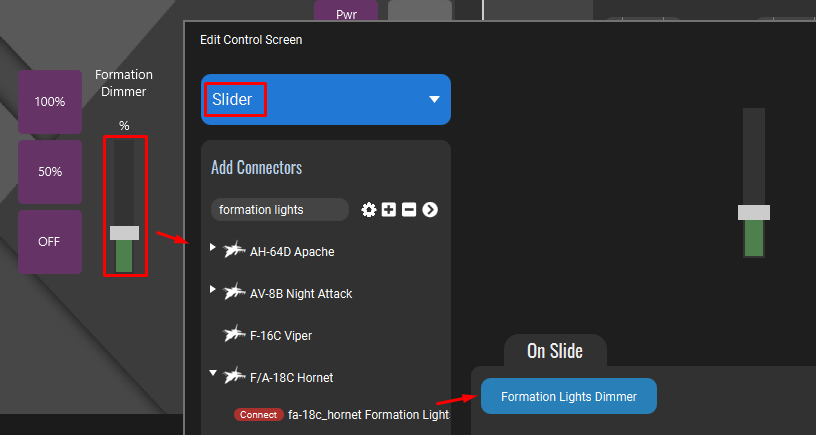Click the AH-64D Apache aircraft icon

pyautogui.click(x=234, y=250)
